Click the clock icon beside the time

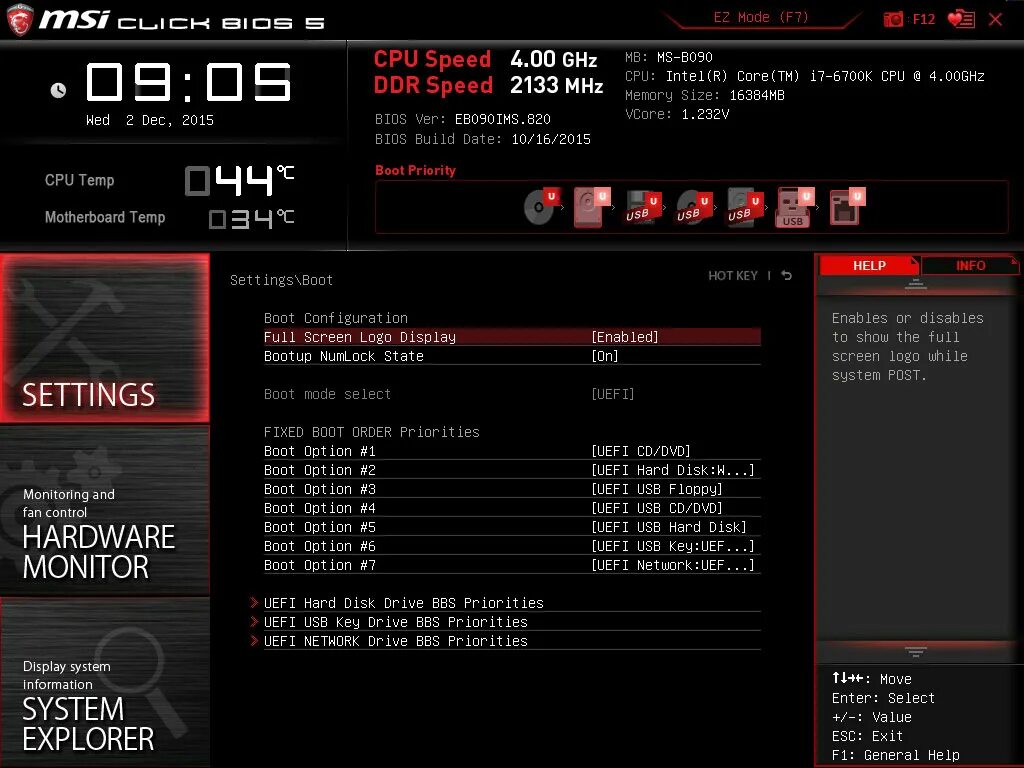click(58, 90)
